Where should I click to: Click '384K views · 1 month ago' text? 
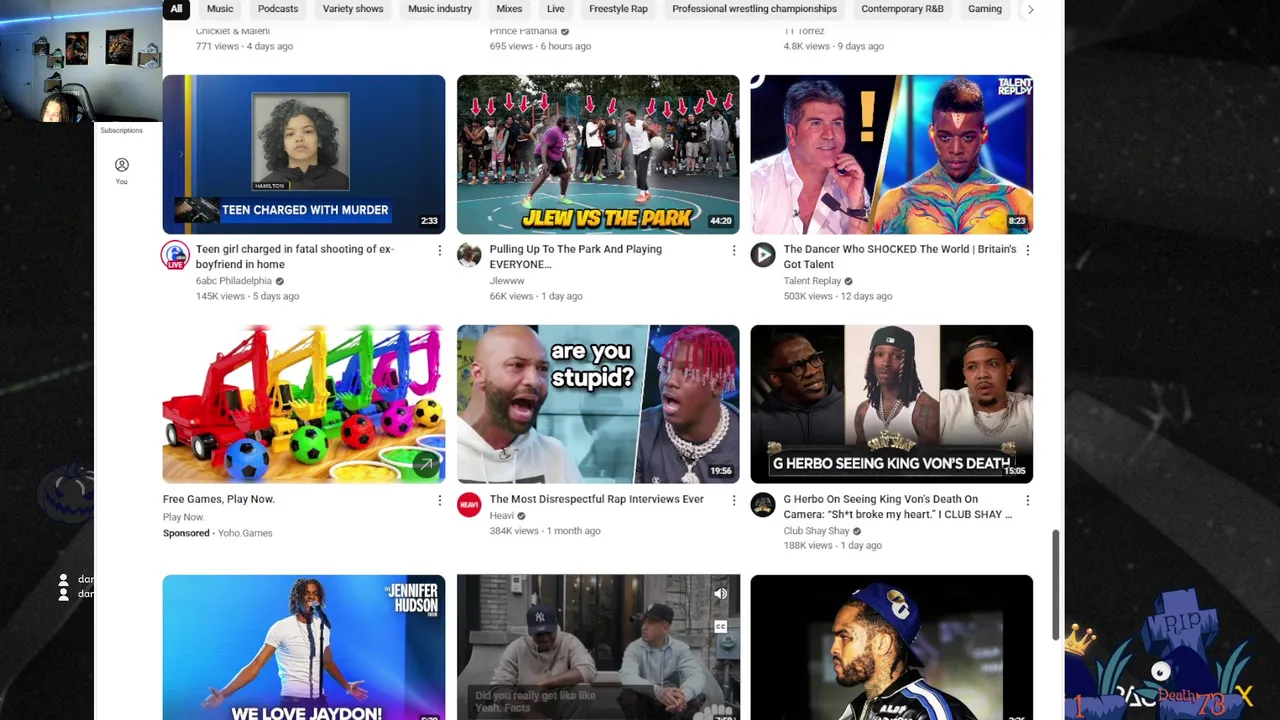tap(545, 531)
